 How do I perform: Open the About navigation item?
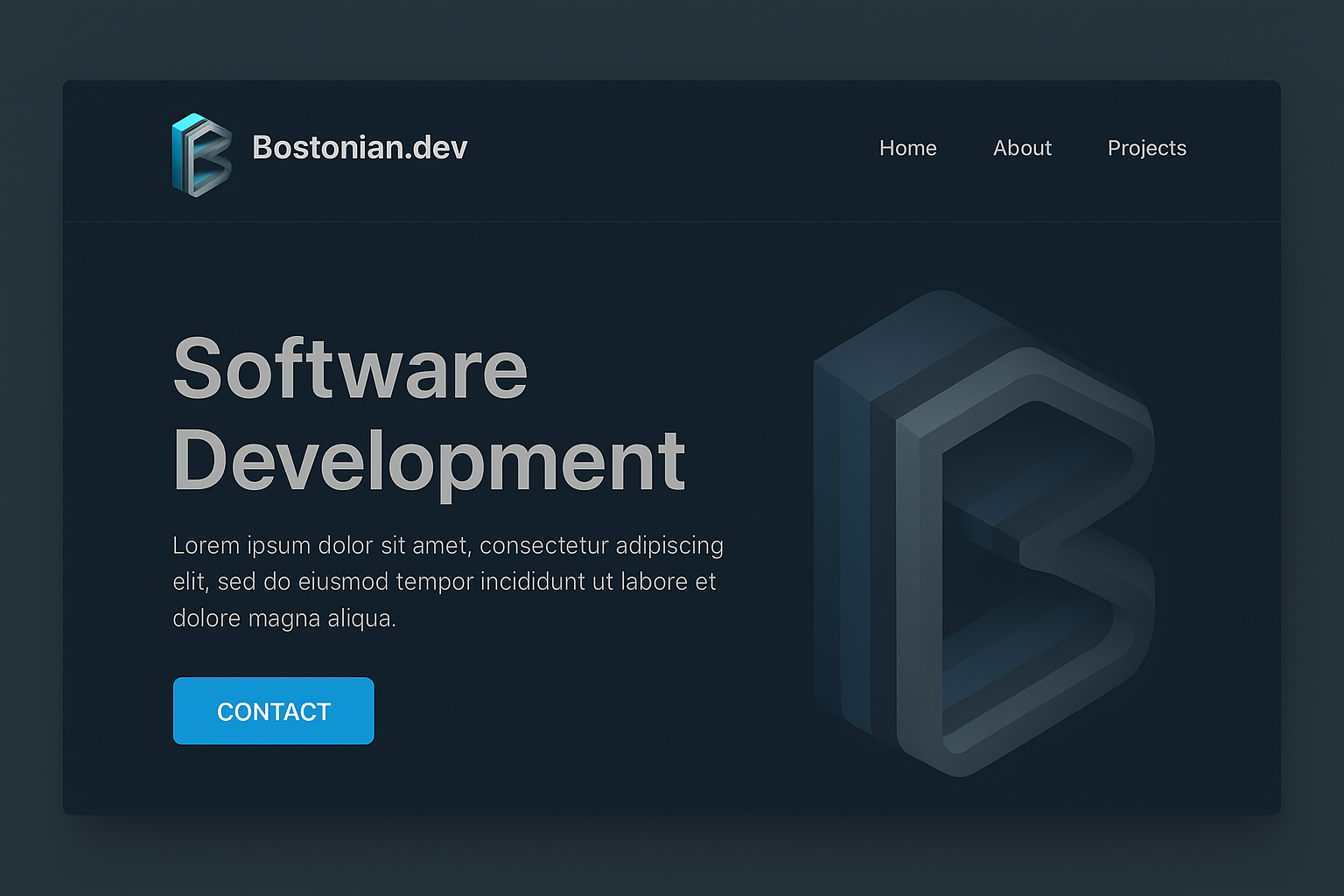(x=1022, y=149)
